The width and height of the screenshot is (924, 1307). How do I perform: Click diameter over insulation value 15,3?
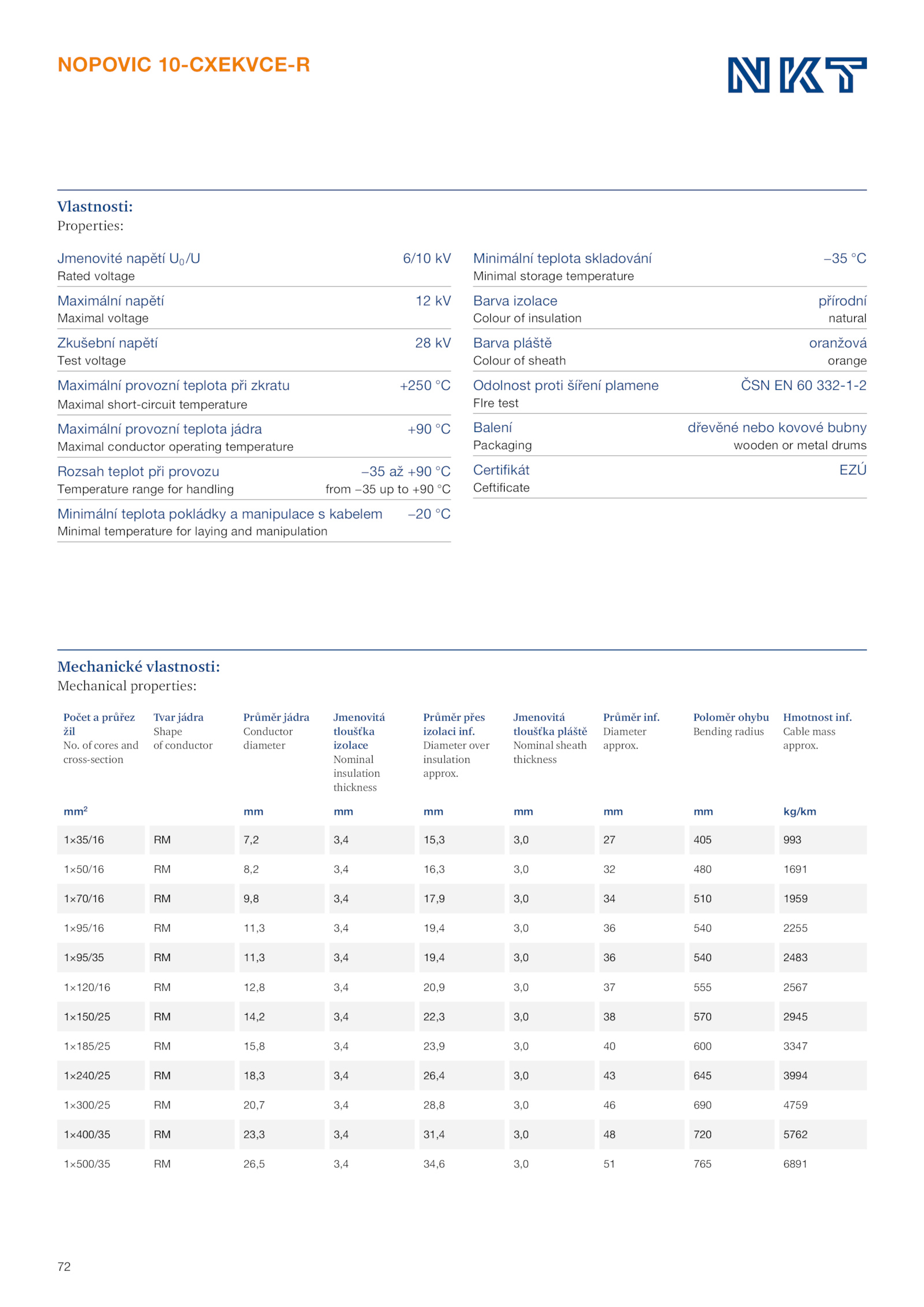tap(434, 840)
